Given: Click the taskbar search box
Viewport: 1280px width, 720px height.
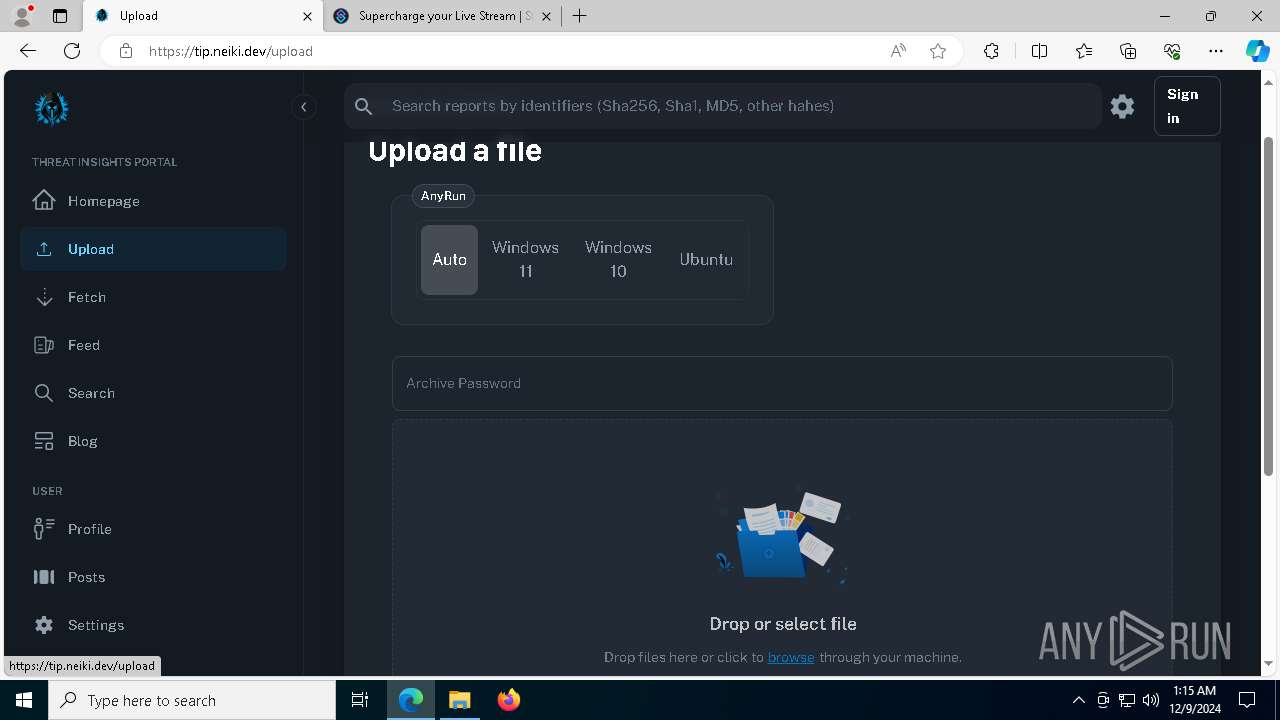Looking at the screenshot, I should (x=192, y=700).
